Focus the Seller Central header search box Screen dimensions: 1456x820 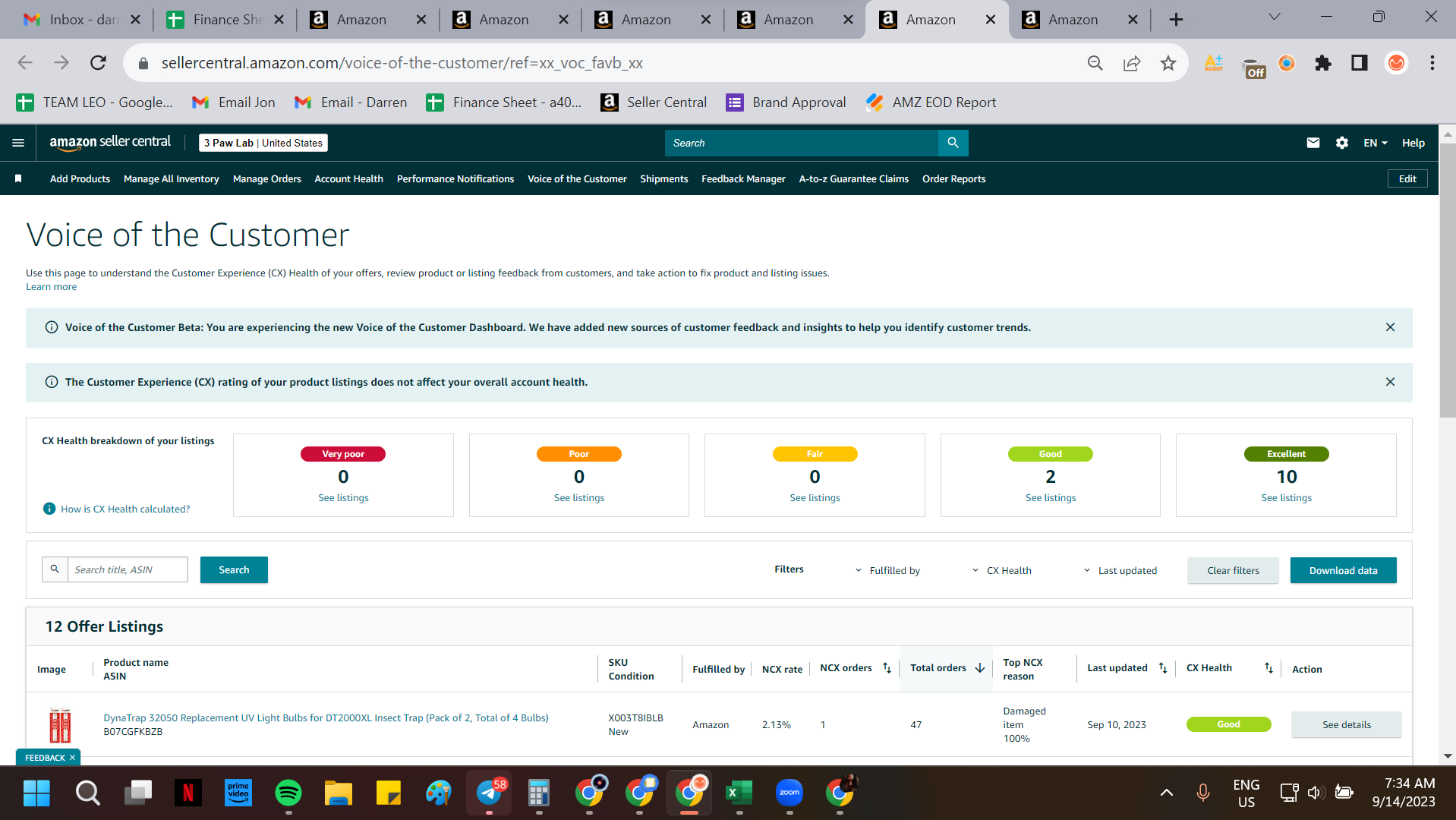pos(801,143)
